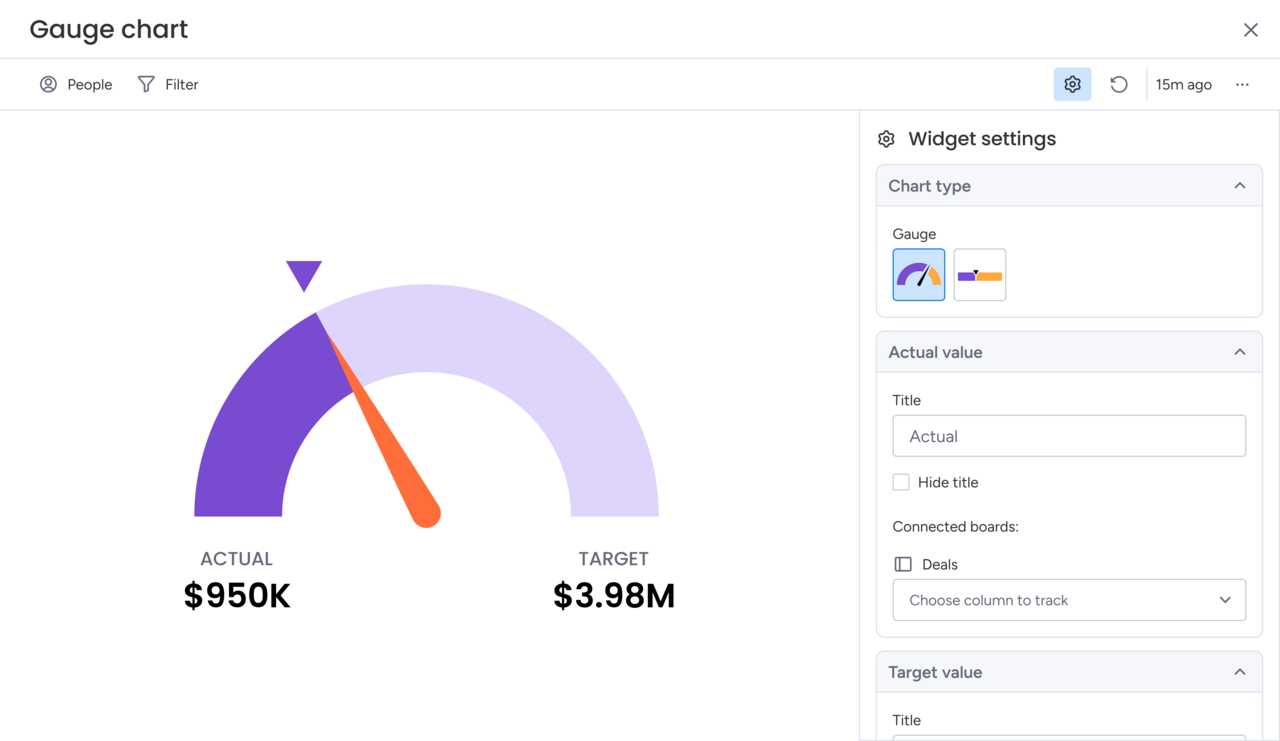Viewport: 1280px width, 741px height.
Task: Collapse the Chart type section
Action: pyautogui.click(x=1240, y=186)
